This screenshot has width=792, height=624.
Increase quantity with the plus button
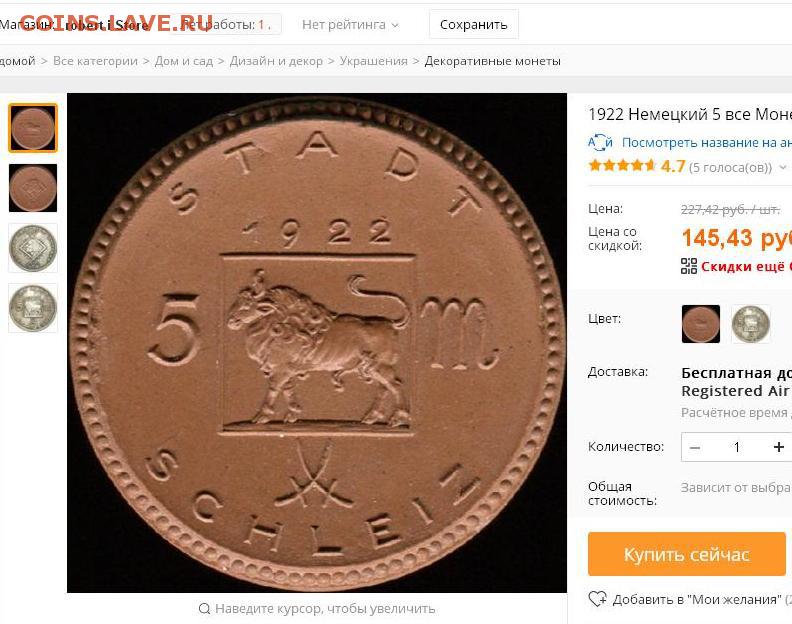(x=778, y=447)
